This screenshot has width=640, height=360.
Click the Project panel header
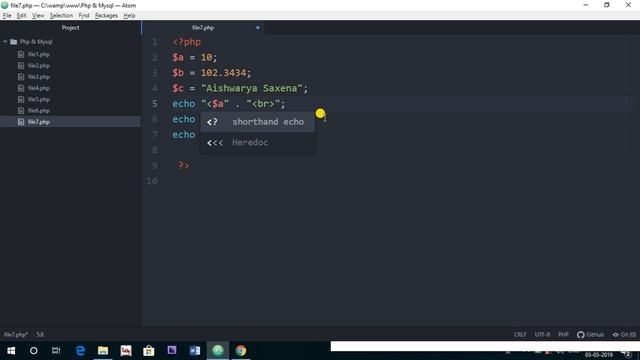(x=70, y=28)
